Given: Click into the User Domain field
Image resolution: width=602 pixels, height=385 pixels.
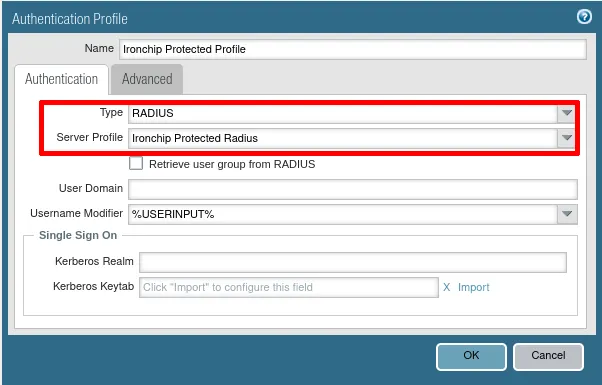Looking at the screenshot, I should tap(352, 189).
